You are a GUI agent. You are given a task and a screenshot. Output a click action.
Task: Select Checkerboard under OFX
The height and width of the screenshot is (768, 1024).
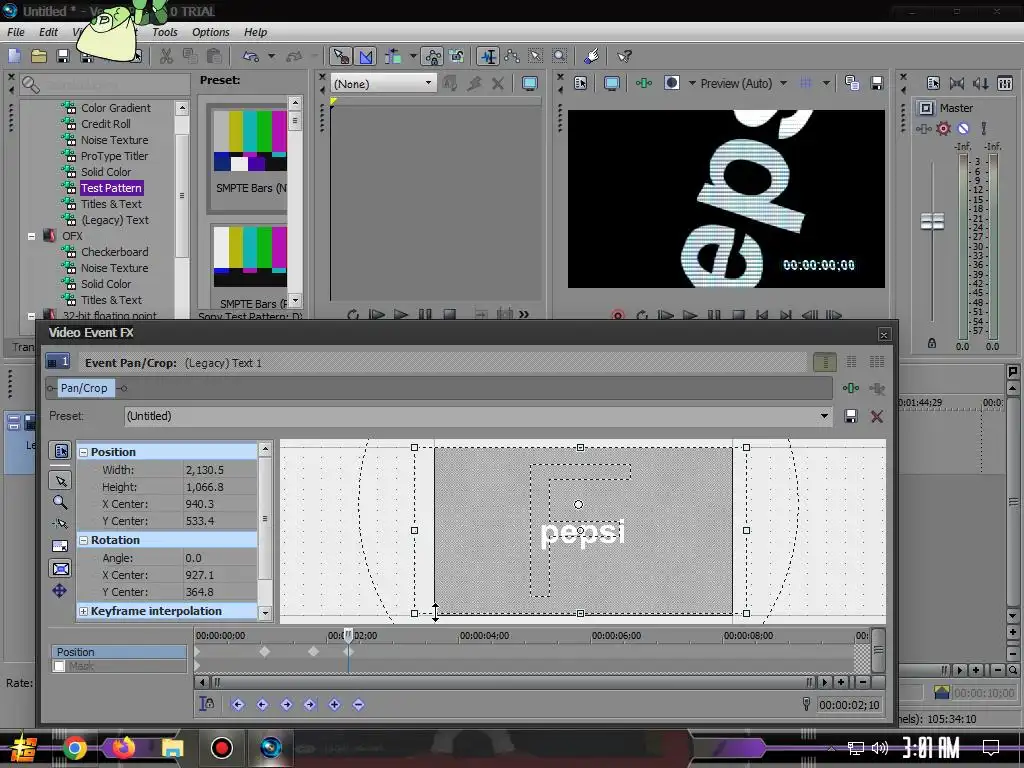[x=114, y=252]
